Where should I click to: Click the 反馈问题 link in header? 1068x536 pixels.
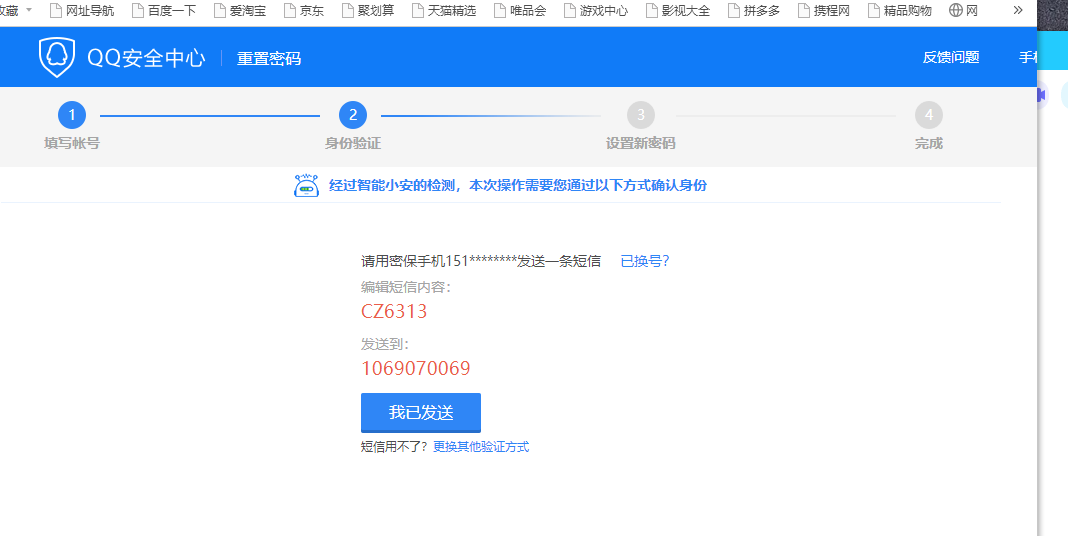click(951, 57)
